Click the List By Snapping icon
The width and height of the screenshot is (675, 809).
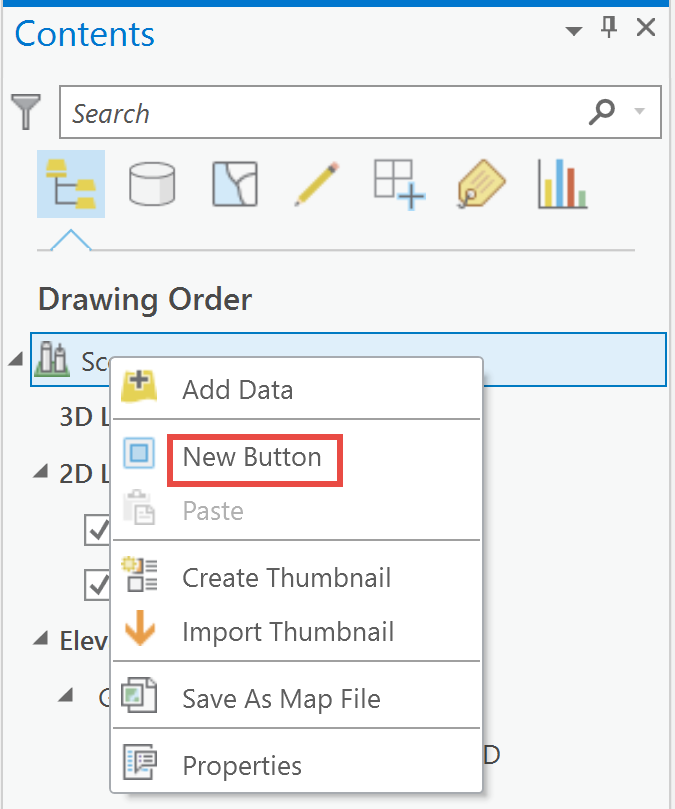pyautogui.click(x=398, y=184)
